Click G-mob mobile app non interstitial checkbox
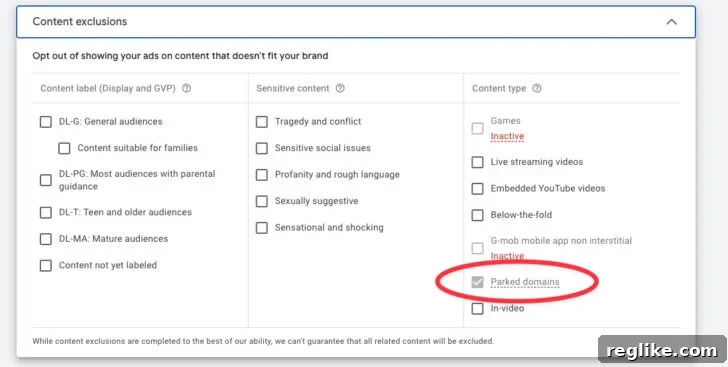 pyautogui.click(x=477, y=248)
